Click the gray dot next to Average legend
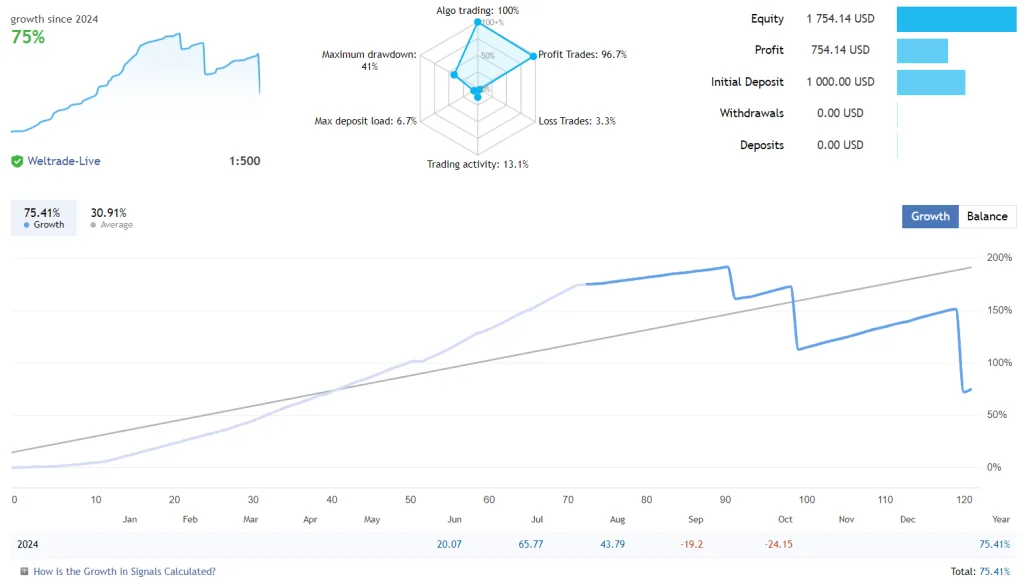Screen dimensions: 1024x585 point(94,225)
